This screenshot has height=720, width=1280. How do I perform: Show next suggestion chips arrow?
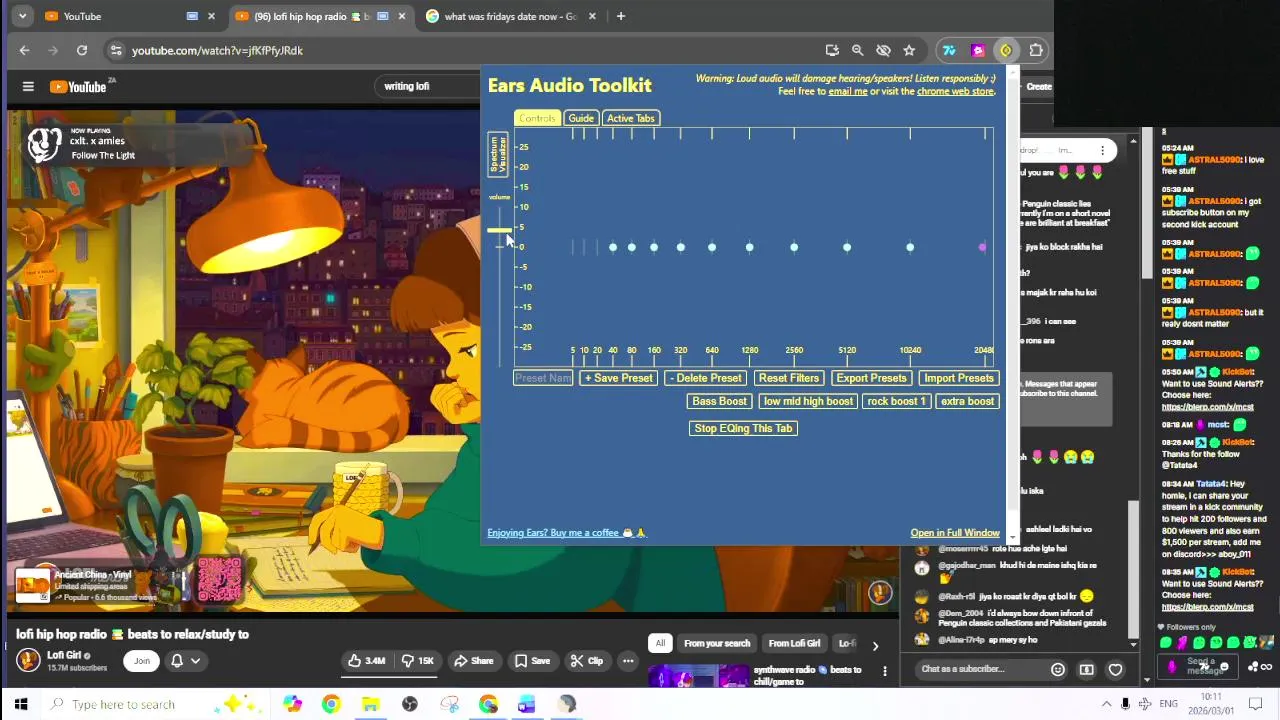(875, 646)
